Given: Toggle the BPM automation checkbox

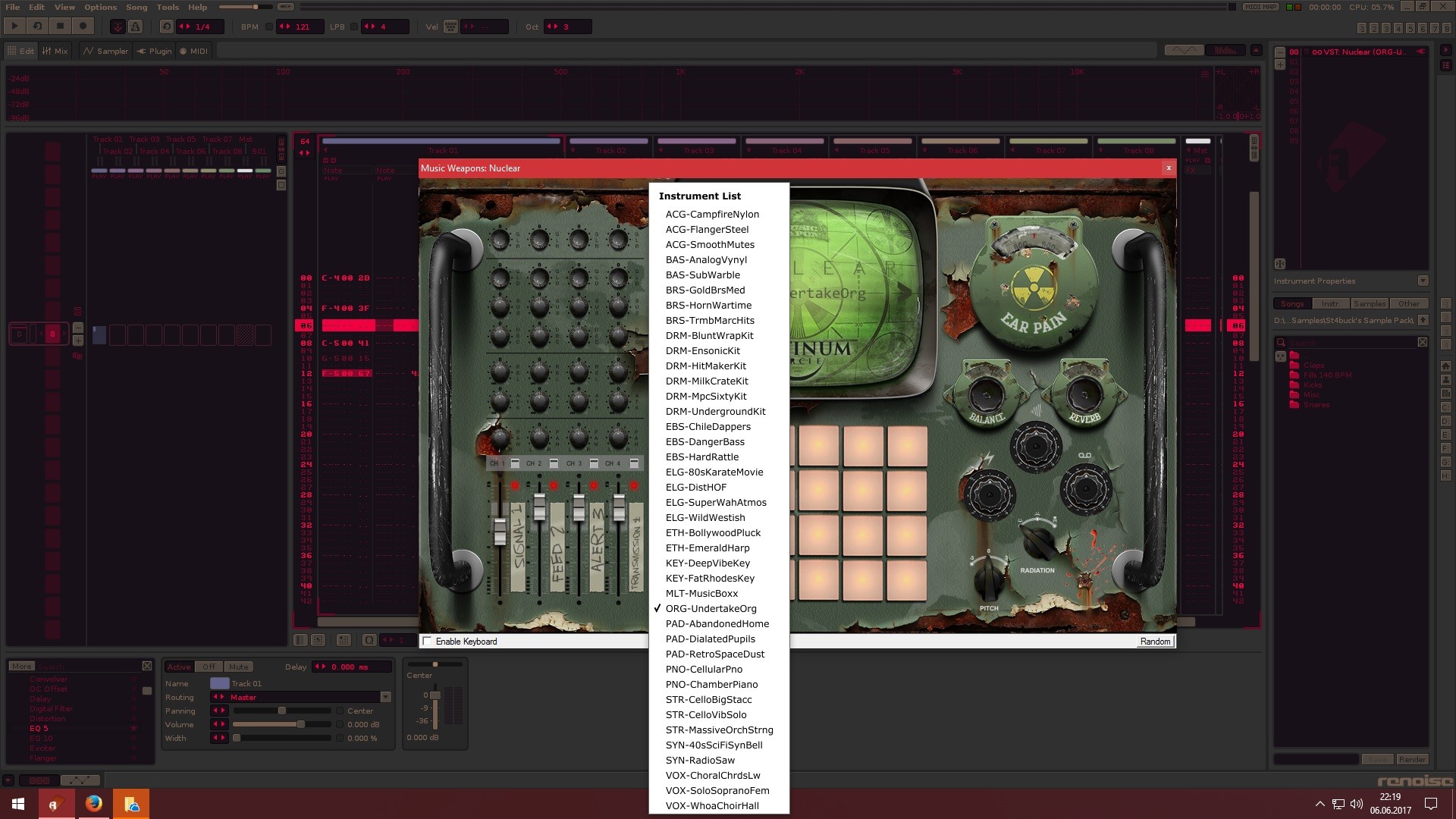Looking at the screenshot, I should 268,27.
